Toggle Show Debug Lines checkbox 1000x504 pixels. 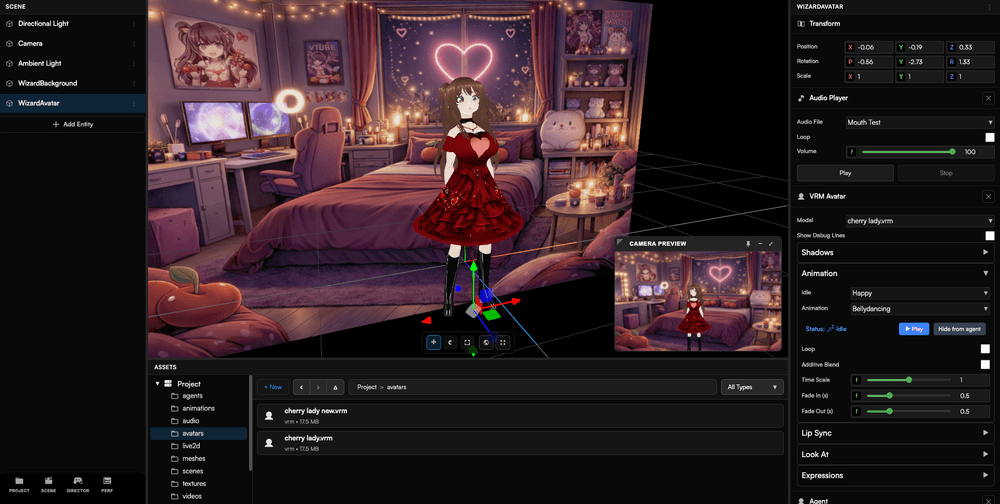(989, 235)
